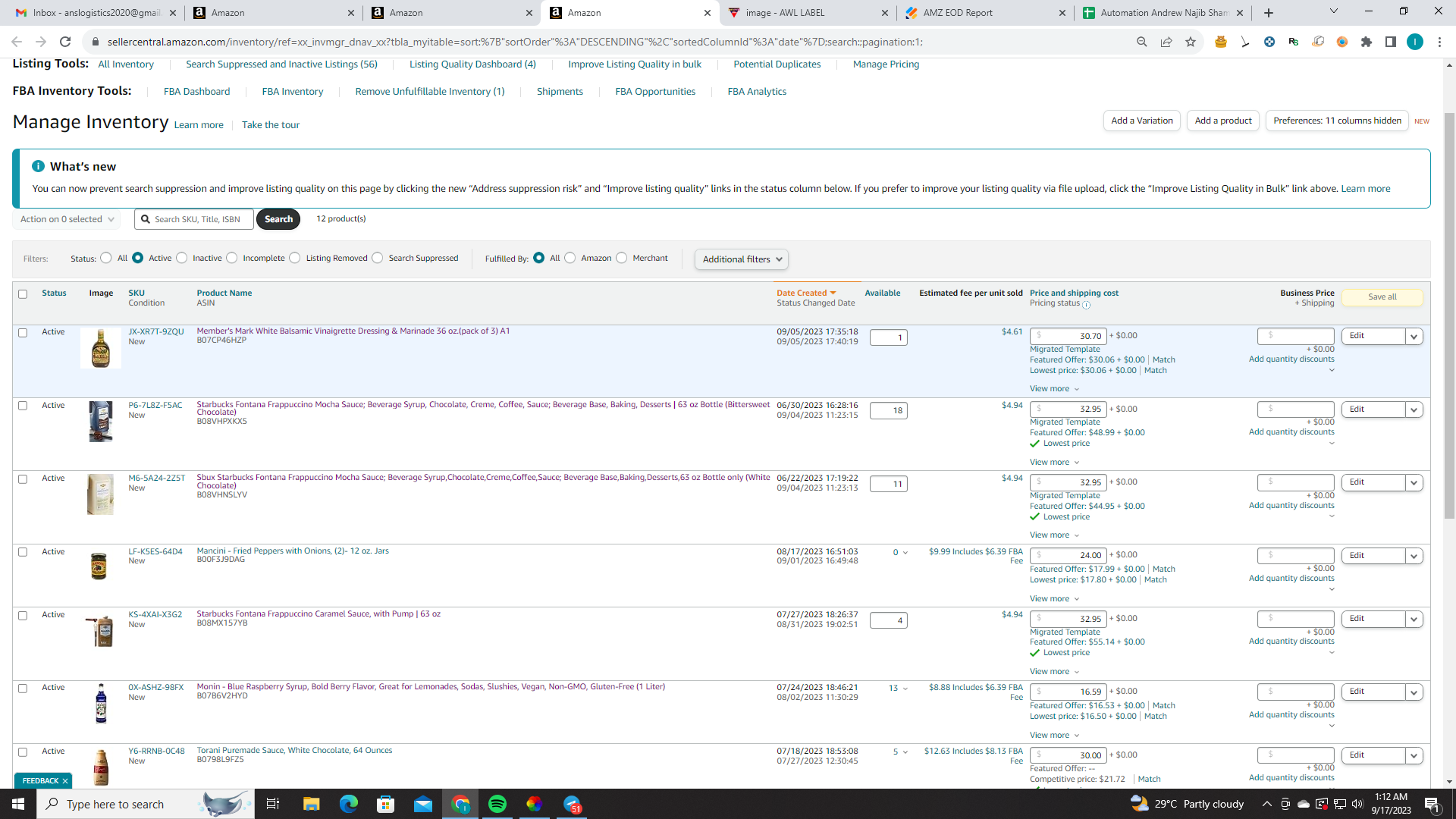Tick the select-all checkbox in the table header
The height and width of the screenshot is (819, 1456).
click(23, 294)
